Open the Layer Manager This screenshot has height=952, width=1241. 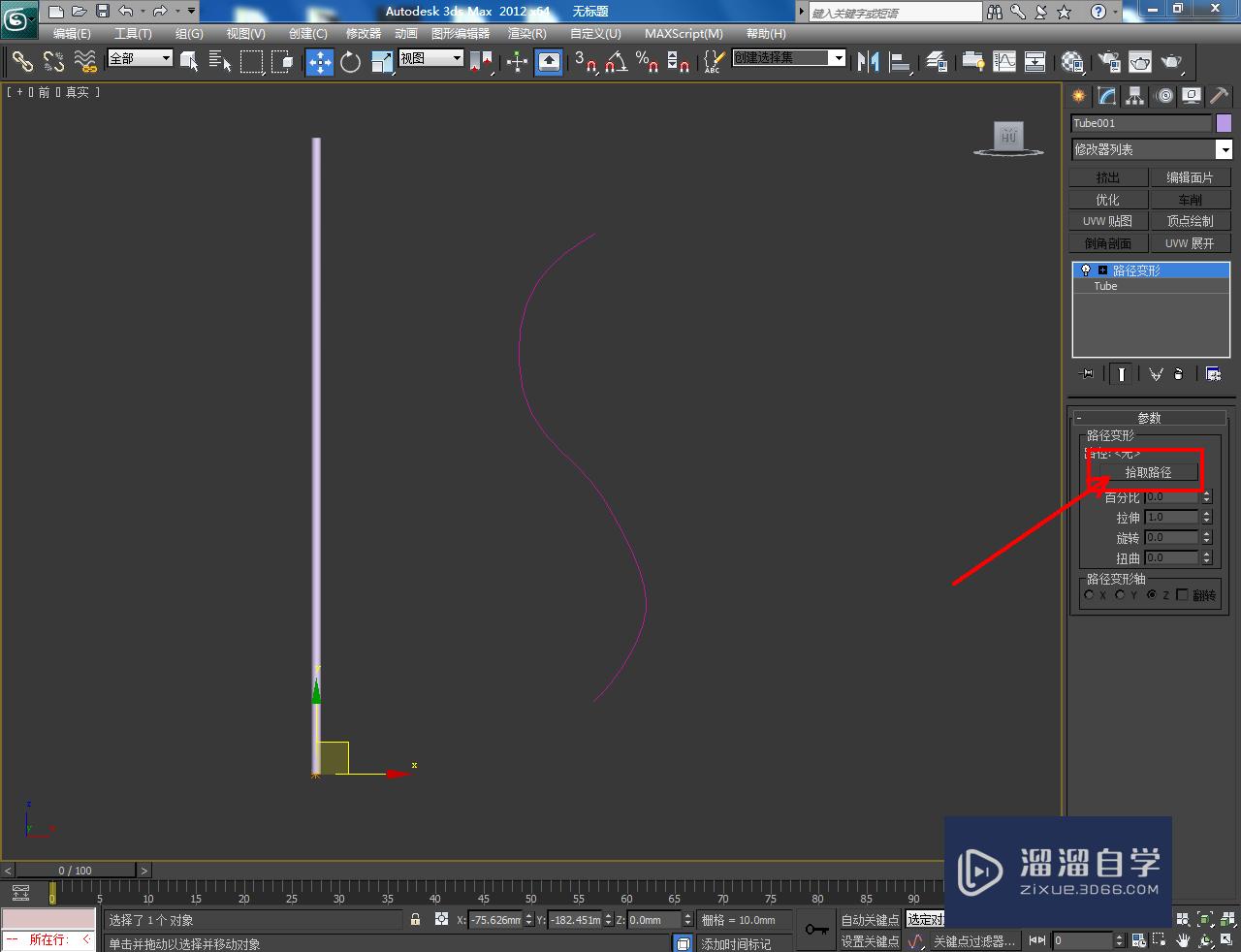[937, 62]
